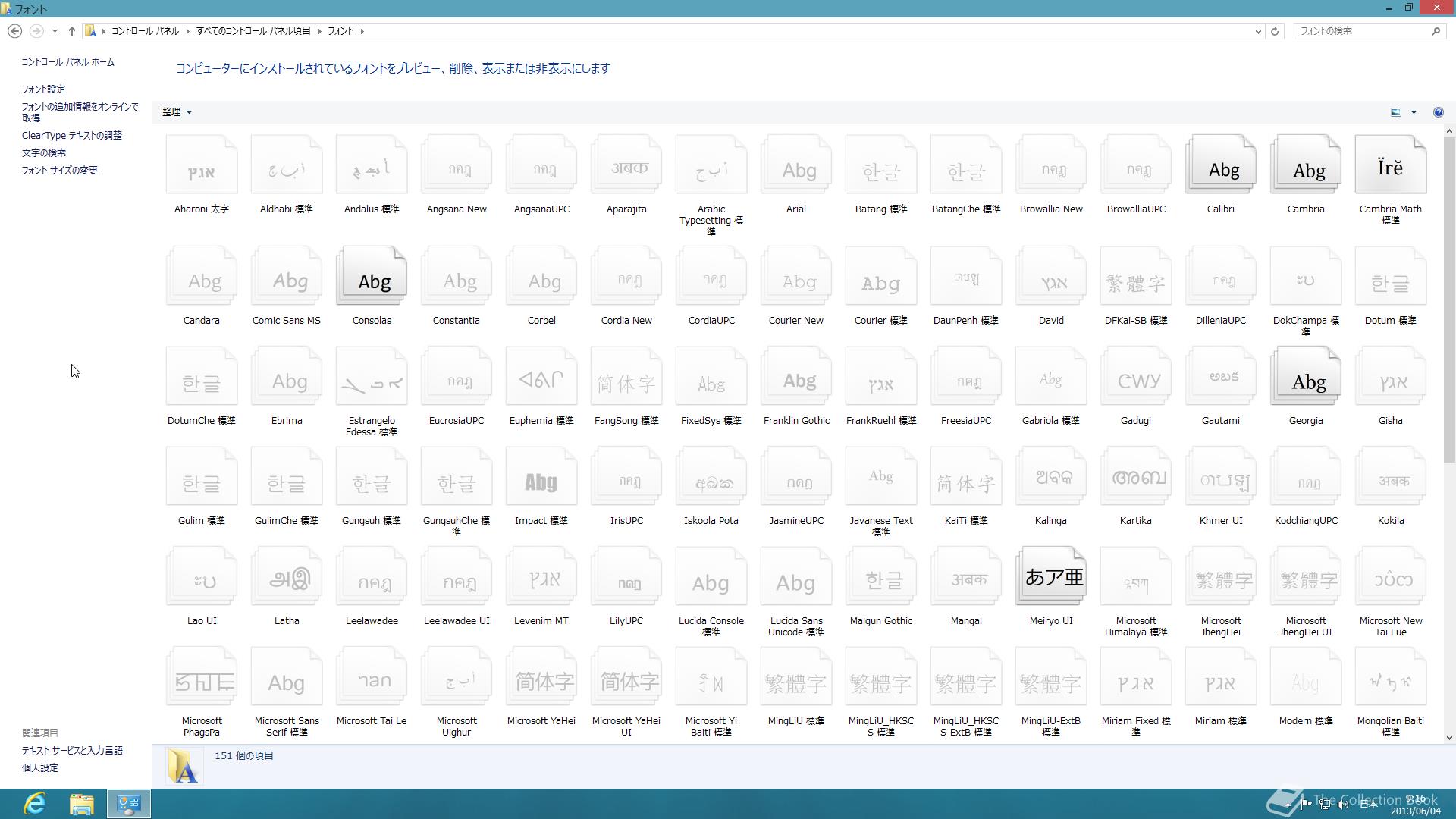The width and height of the screenshot is (1456, 819).
Task: Select the Courier New font icon
Action: coord(796,277)
